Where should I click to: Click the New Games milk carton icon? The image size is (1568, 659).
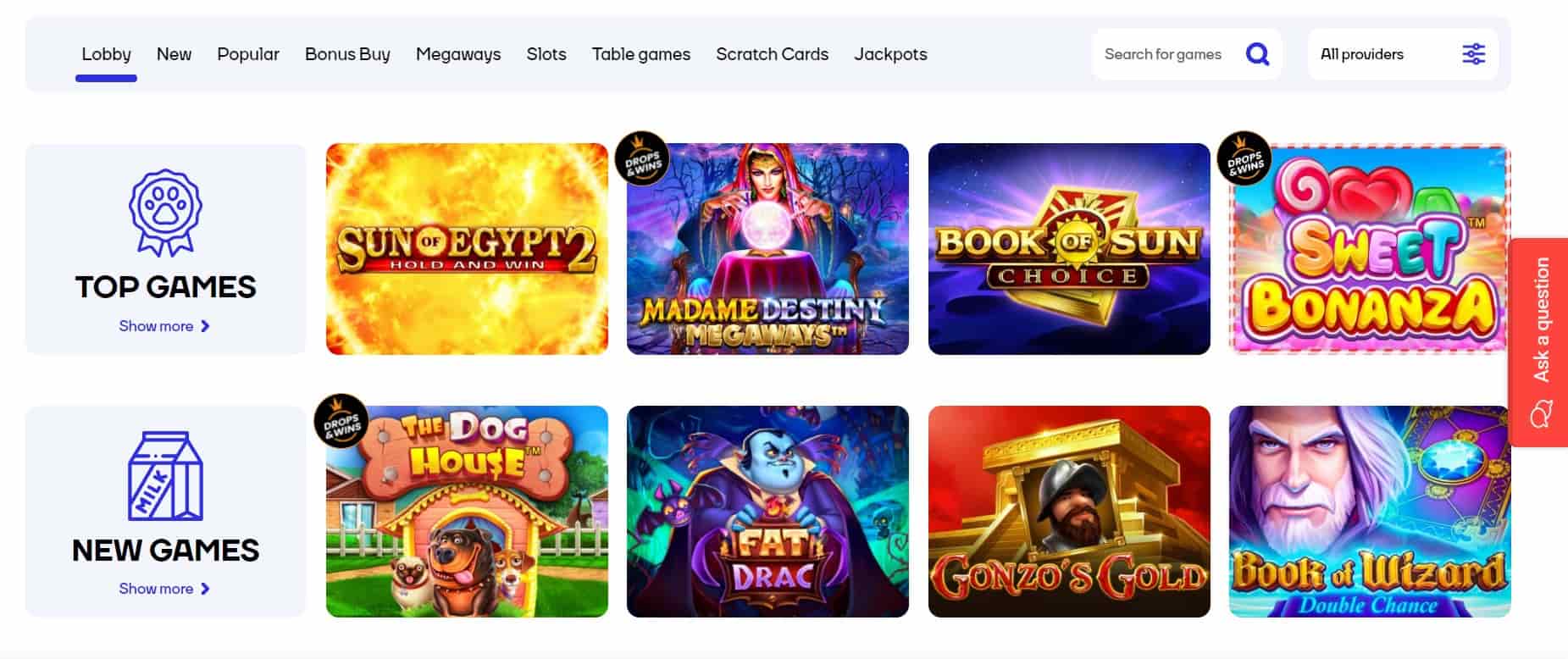coord(165,475)
